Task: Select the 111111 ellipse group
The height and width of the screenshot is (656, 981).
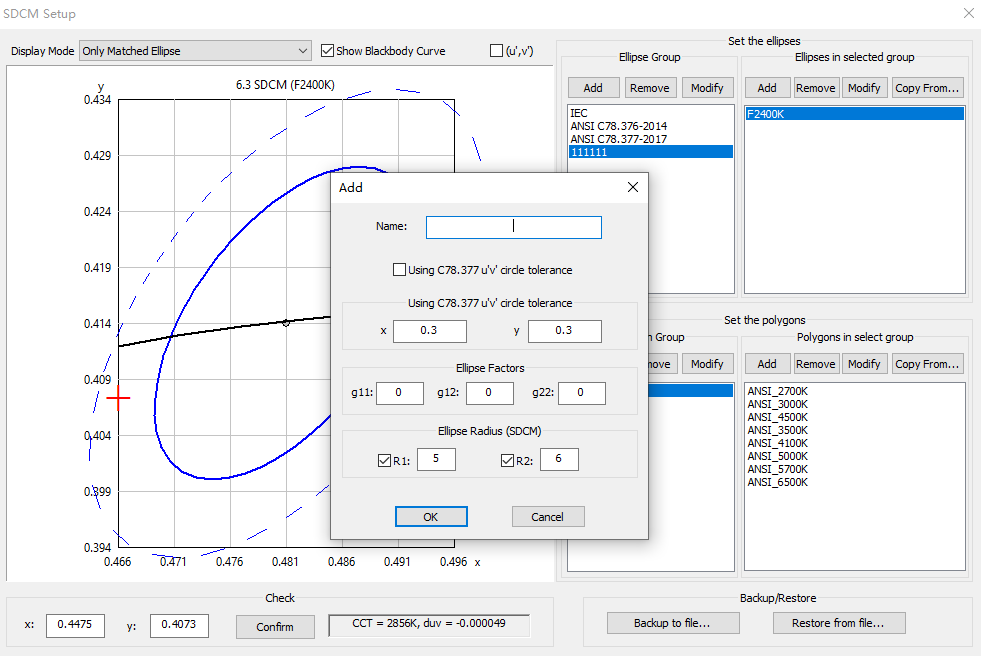Action: (x=651, y=152)
